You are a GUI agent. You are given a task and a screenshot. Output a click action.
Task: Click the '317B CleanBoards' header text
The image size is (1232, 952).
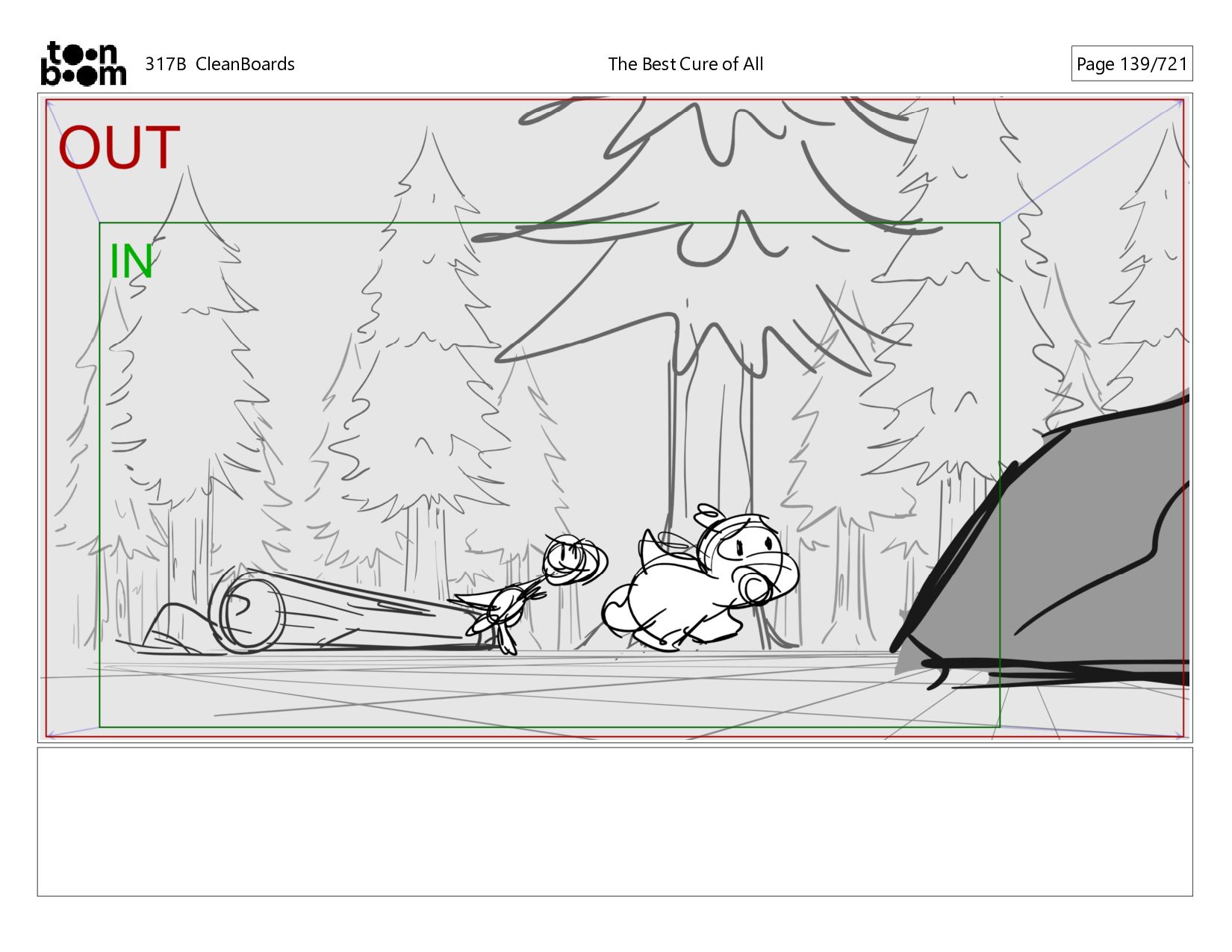220,64
